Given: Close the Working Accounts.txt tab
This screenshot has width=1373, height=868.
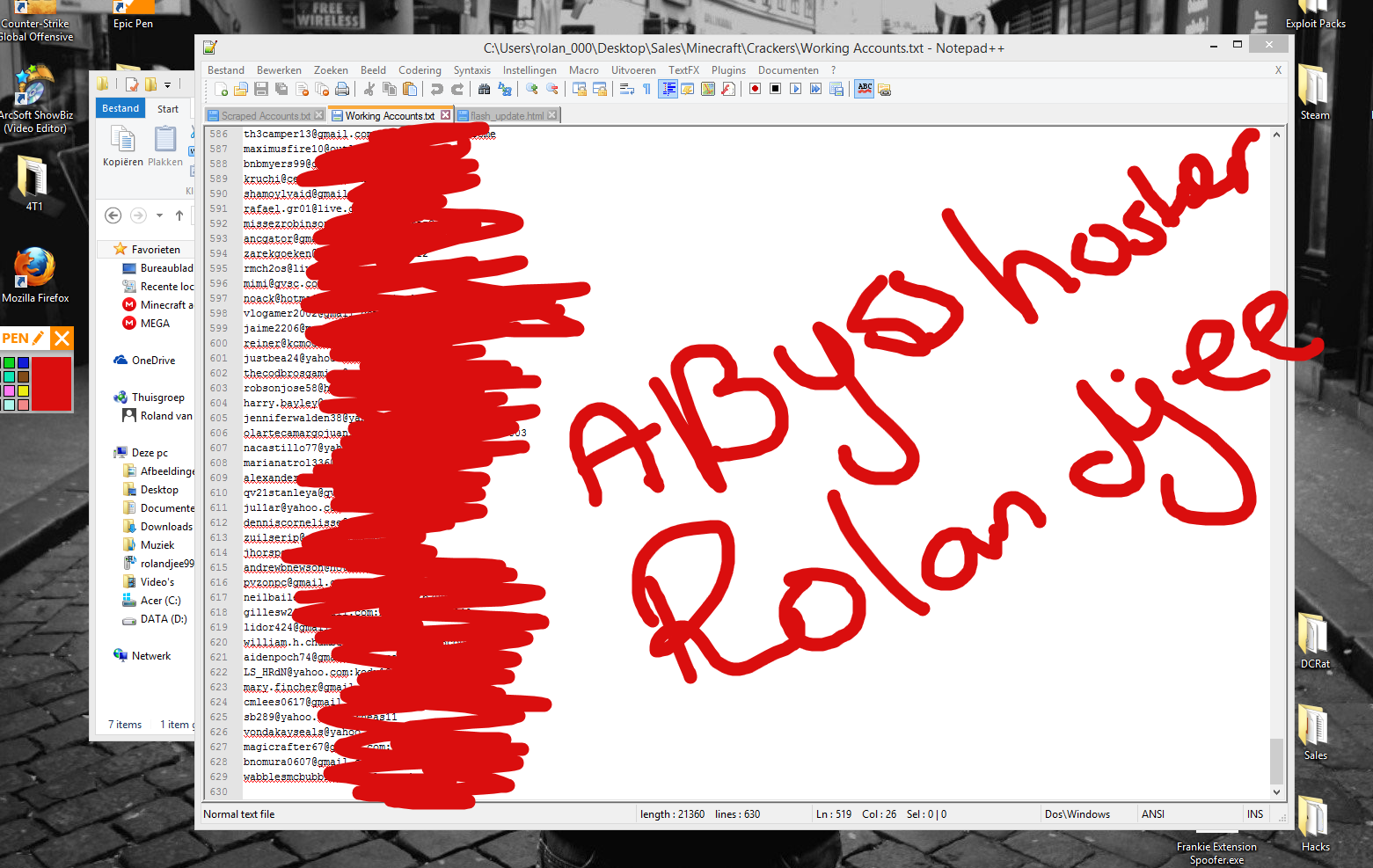Looking at the screenshot, I should click(445, 115).
